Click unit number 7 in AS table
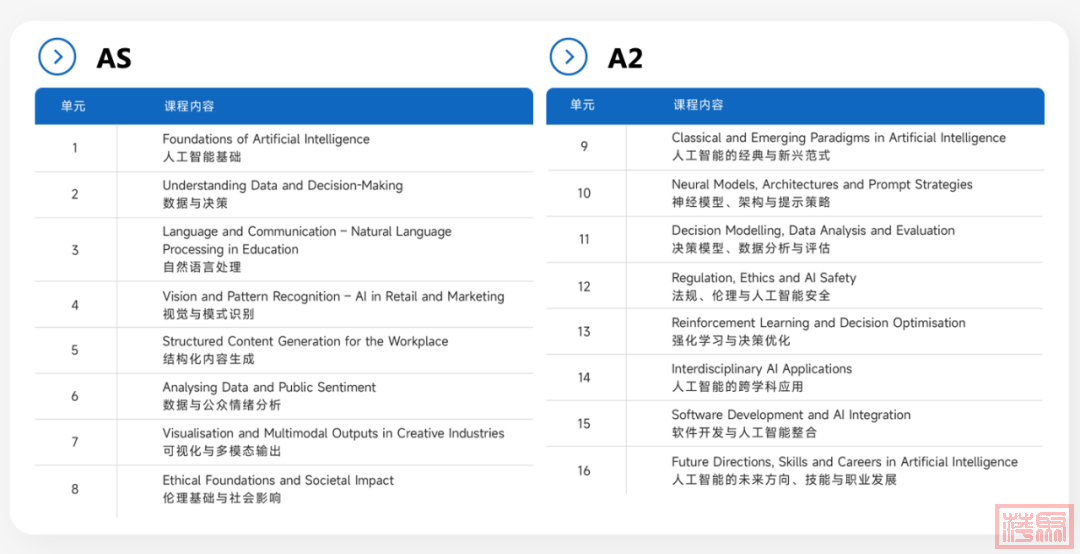The width and height of the screenshot is (1080, 554). 74,442
